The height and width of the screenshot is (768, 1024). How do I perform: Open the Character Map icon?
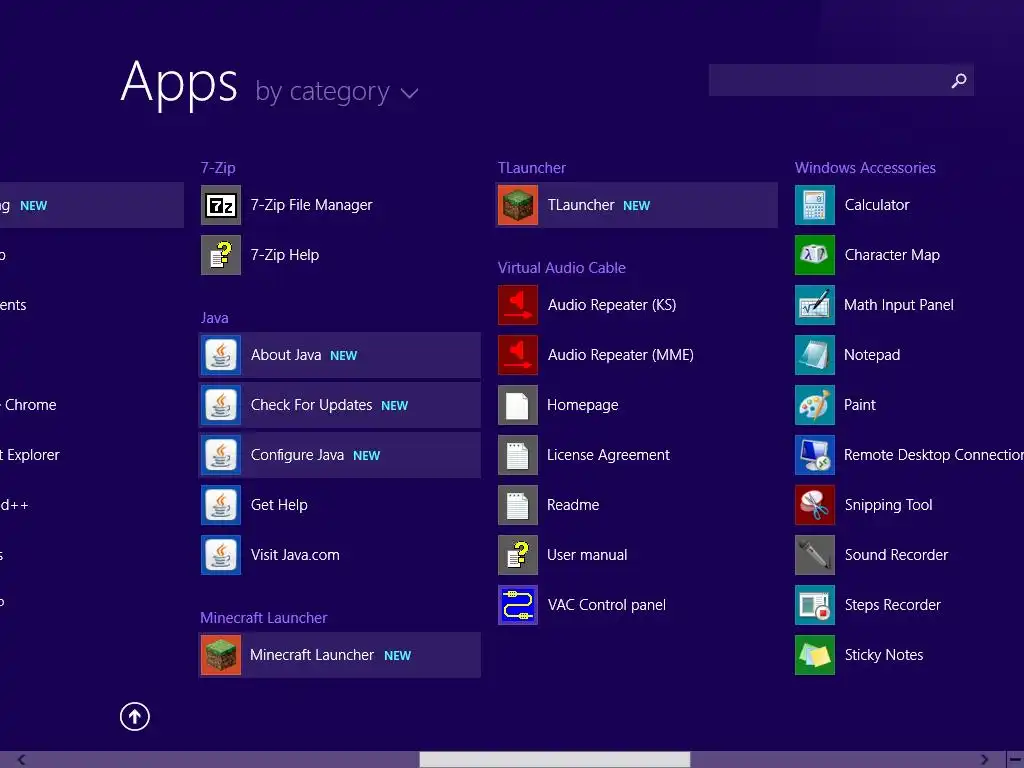click(815, 255)
